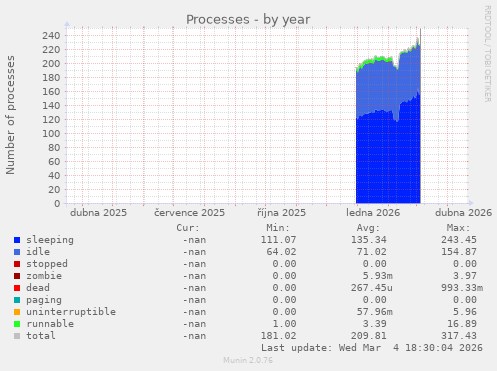Click the 'sleeping' legend label
This screenshot has width=497, height=371.
coord(50,240)
